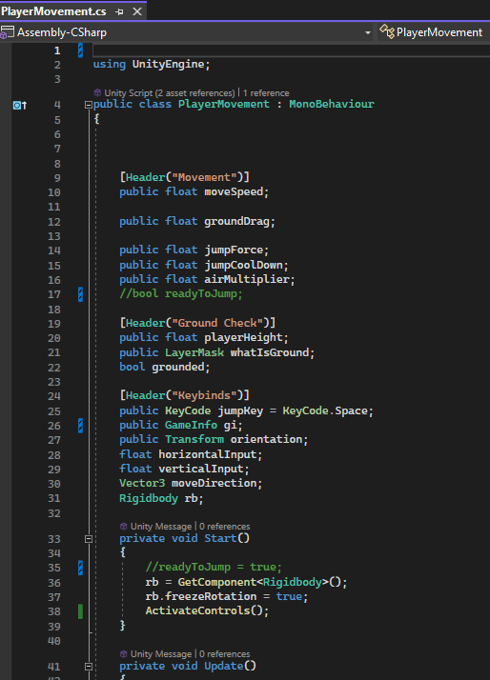The image size is (490, 680).
Task: Click the change marker beside line 17
Action: click(80, 294)
